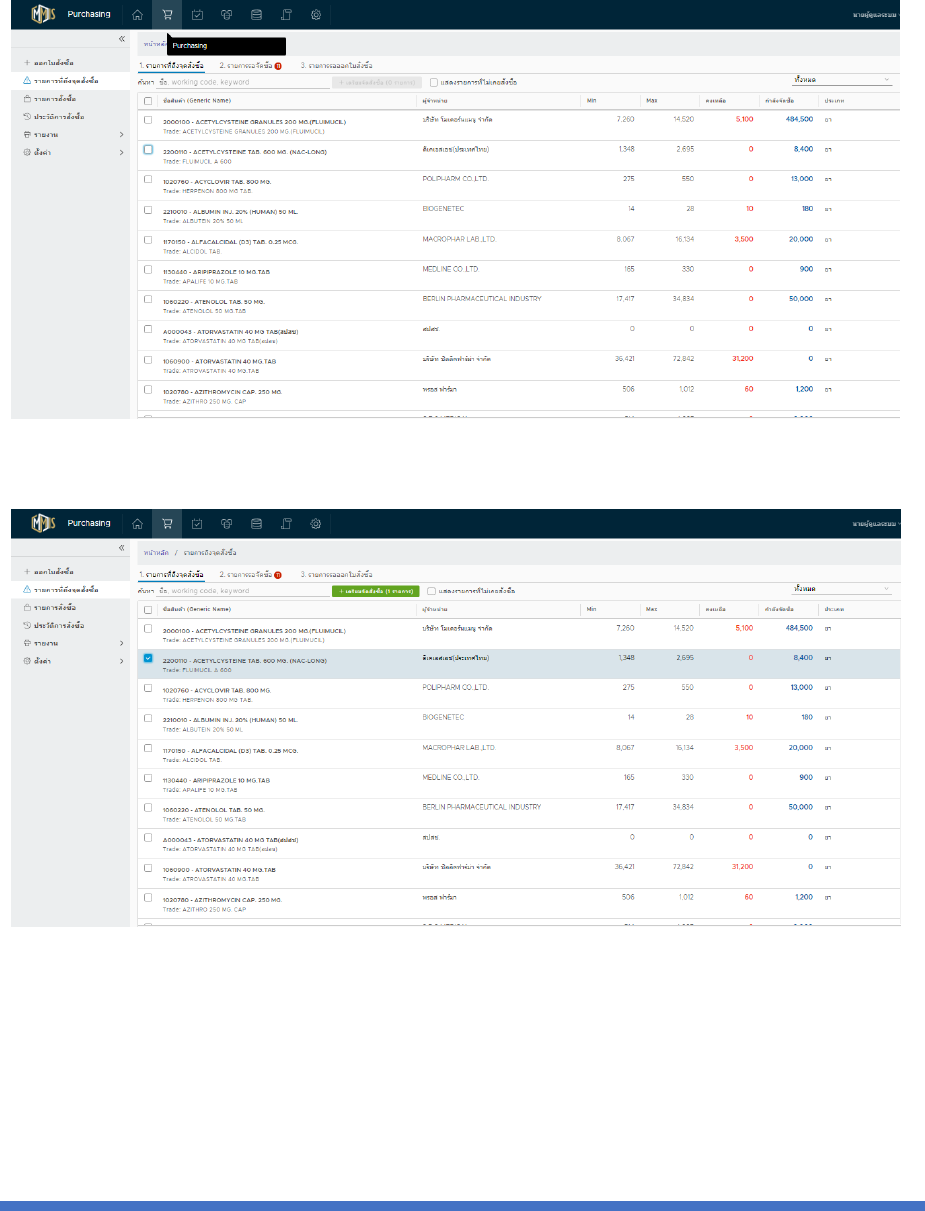Toggle the select-all header checkbox in lower screenshot

coord(148,609)
